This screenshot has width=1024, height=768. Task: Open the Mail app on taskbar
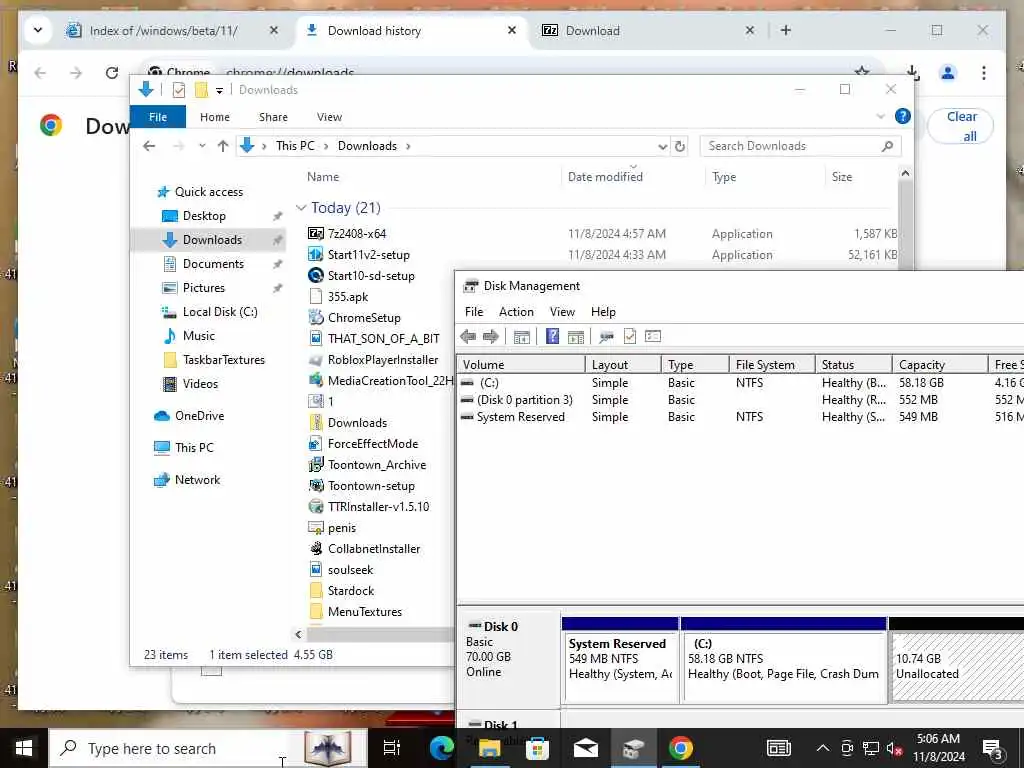pyautogui.click(x=585, y=748)
